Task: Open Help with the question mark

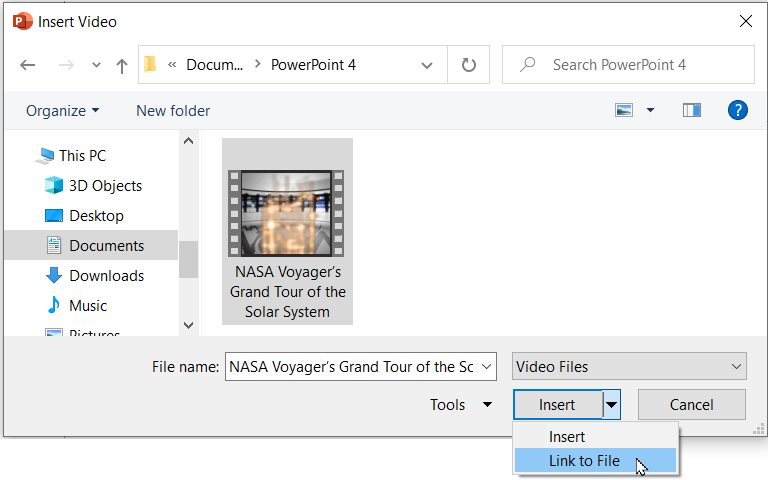Action: coord(737,110)
